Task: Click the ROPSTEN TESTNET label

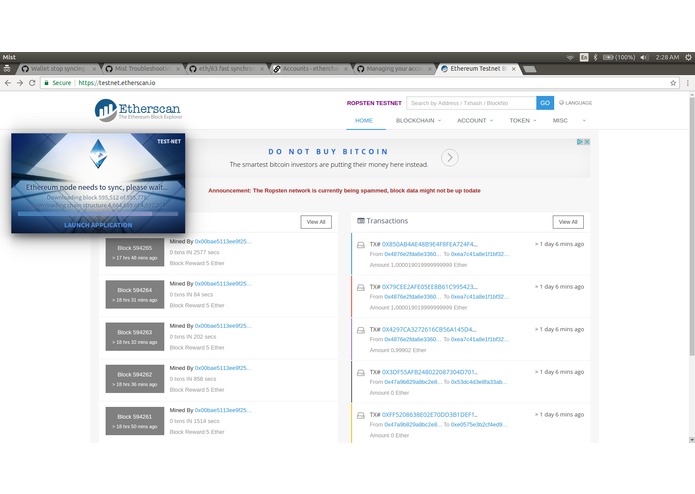Action: coord(374,103)
